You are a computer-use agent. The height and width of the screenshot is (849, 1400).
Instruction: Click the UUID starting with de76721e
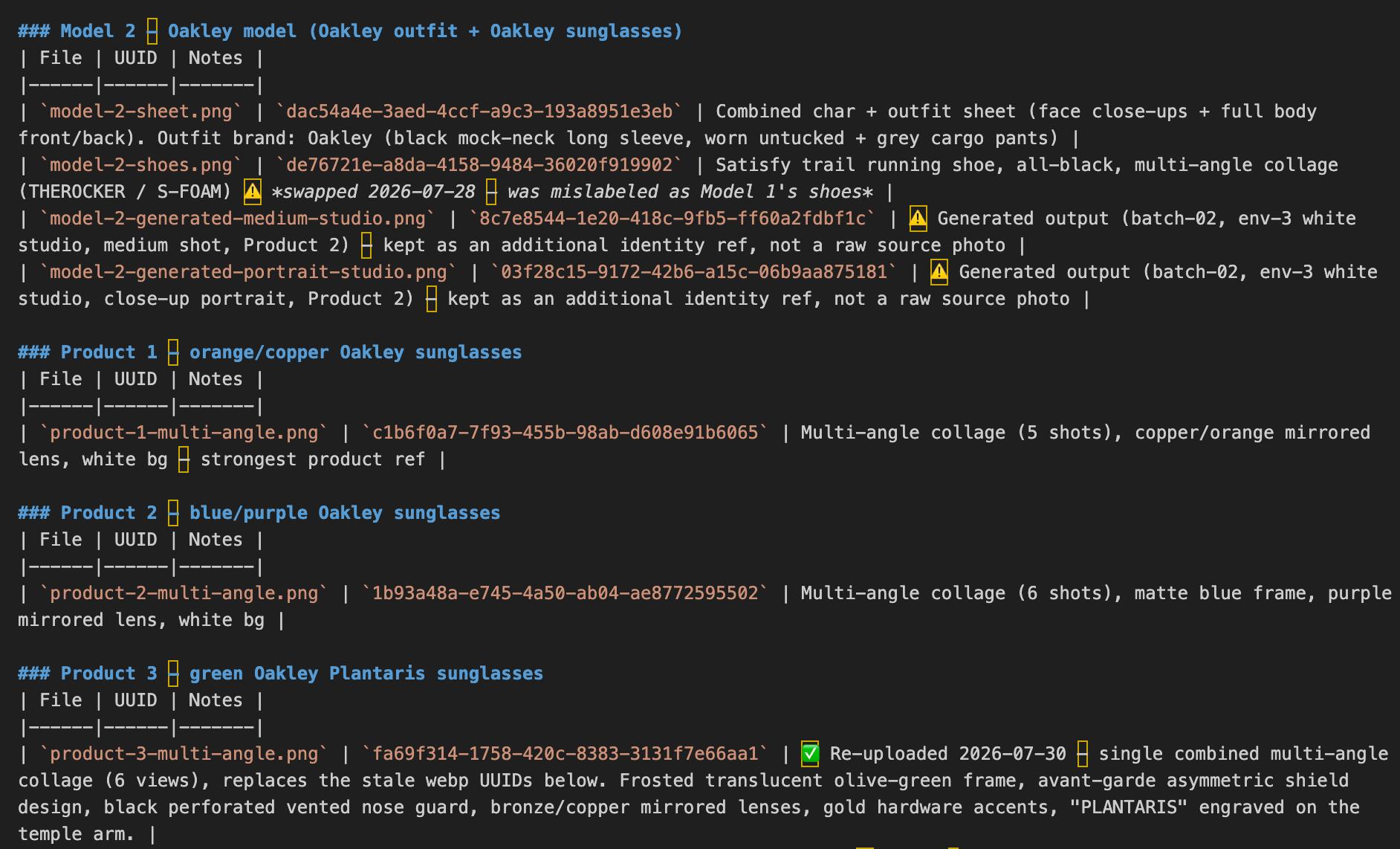(479, 165)
